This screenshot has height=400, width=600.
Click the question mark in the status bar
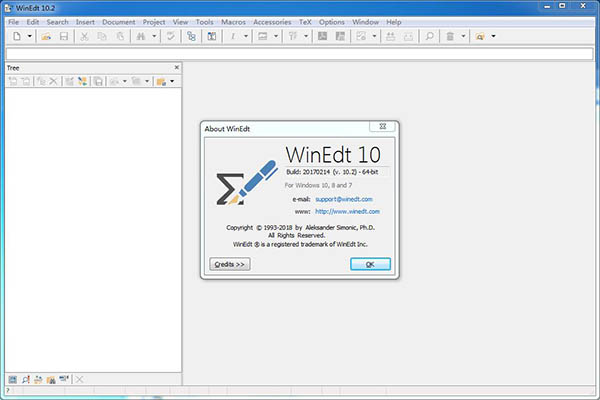(x=7, y=390)
